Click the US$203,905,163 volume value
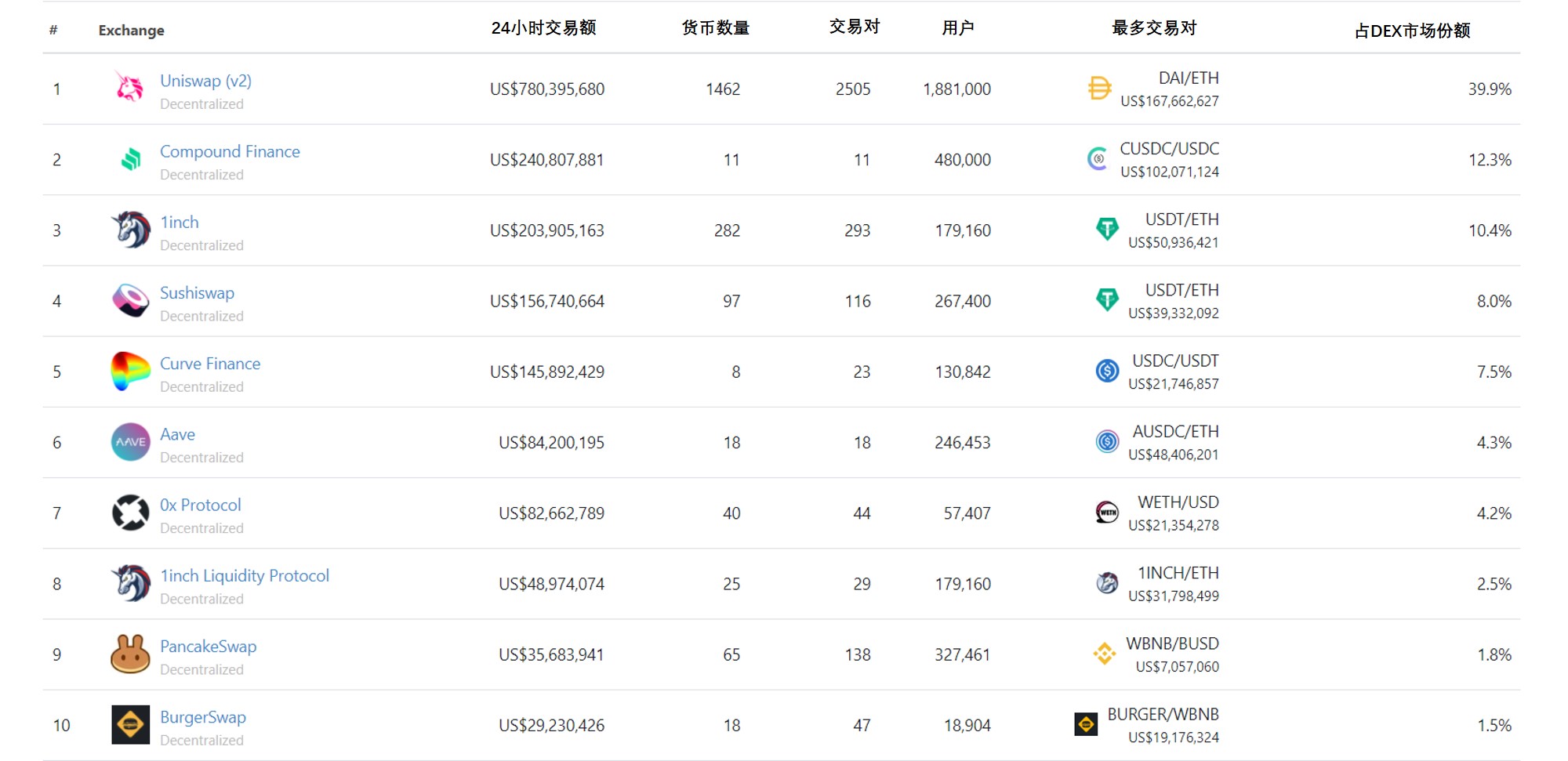The height and width of the screenshot is (761, 1568). [547, 230]
